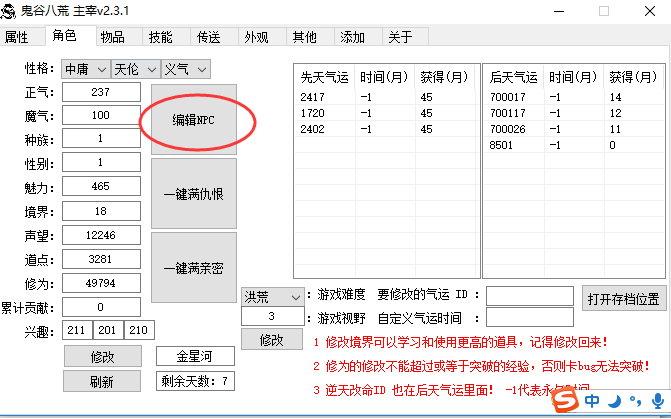671x419 pixels.
Task: Click the first 兴趣 field showing 211
Action: pos(77,330)
